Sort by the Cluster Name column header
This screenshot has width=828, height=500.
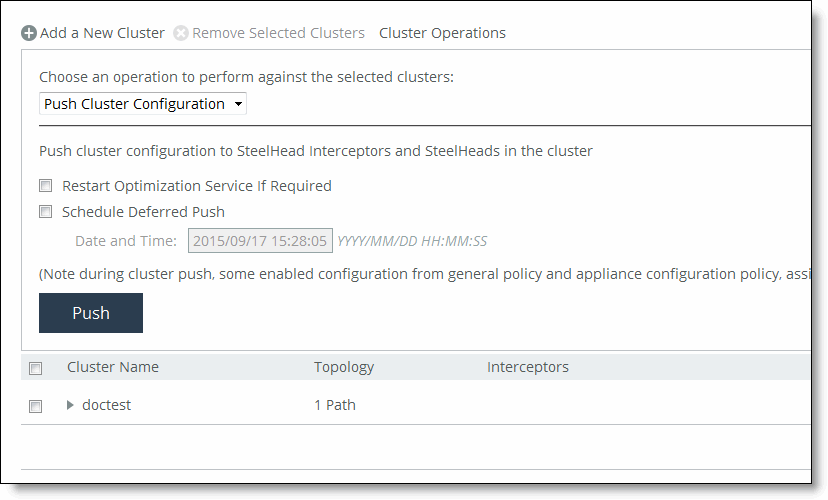tap(112, 367)
